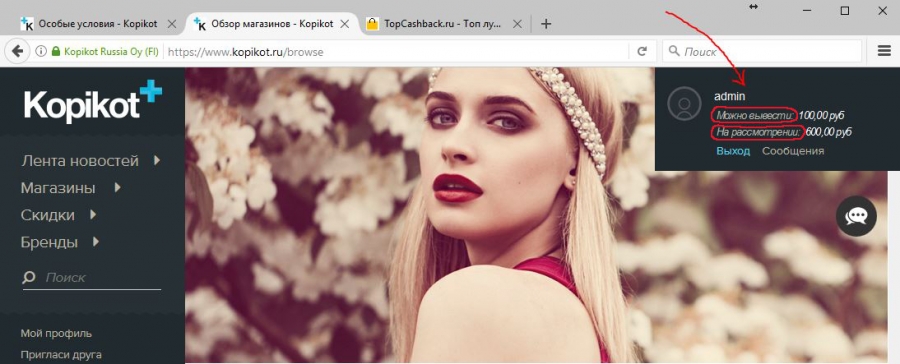Open the site info icon beside the padlock

(x=41, y=52)
